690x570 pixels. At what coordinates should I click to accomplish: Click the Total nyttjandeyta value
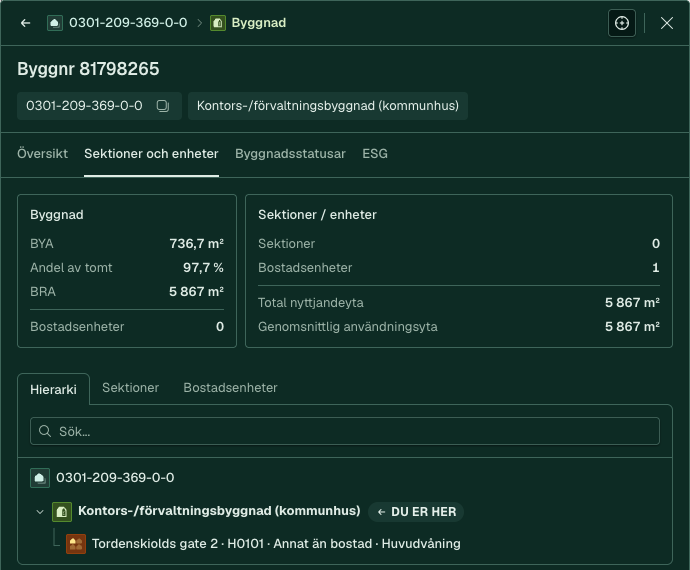click(632, 303)
